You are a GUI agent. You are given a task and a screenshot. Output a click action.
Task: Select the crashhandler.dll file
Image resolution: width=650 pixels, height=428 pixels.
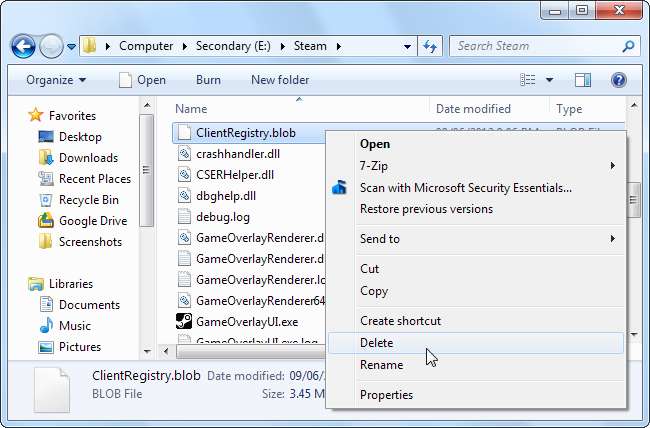(238, 154)
